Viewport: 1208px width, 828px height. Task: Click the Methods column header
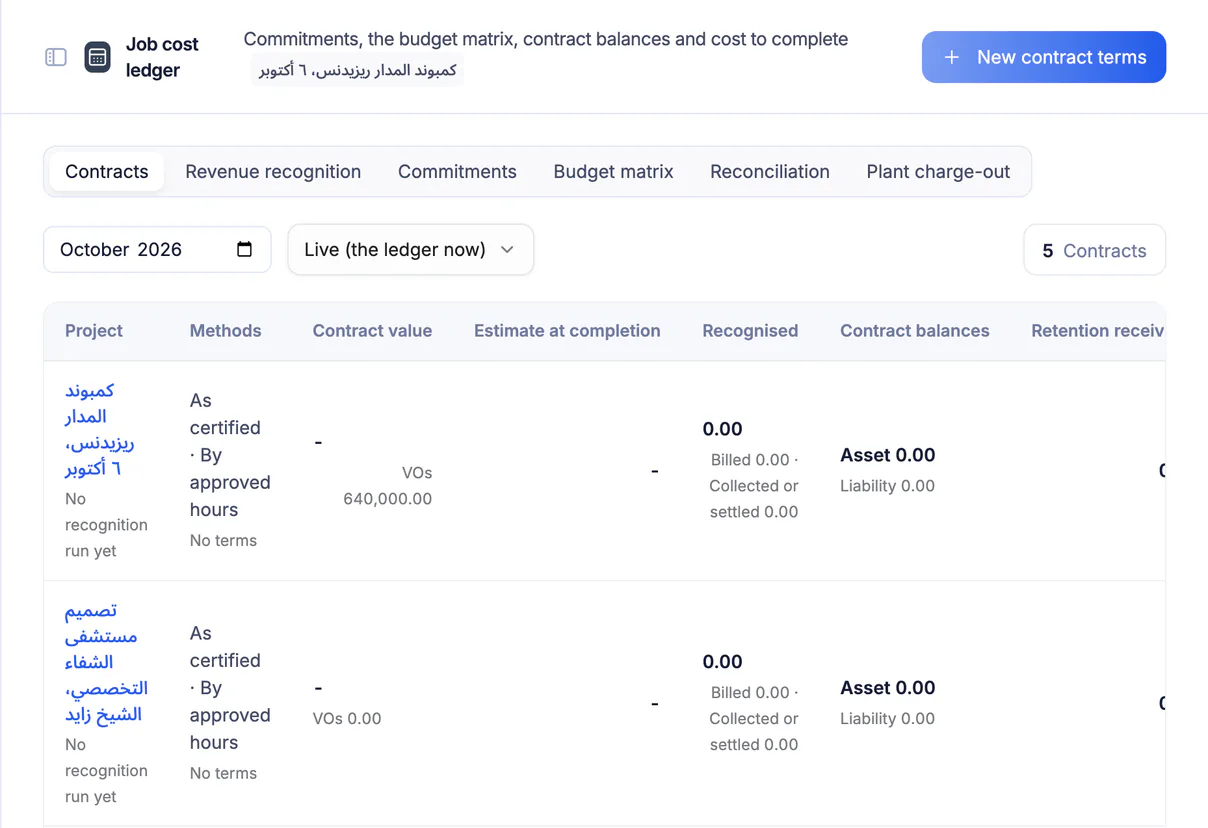point(225,331)
